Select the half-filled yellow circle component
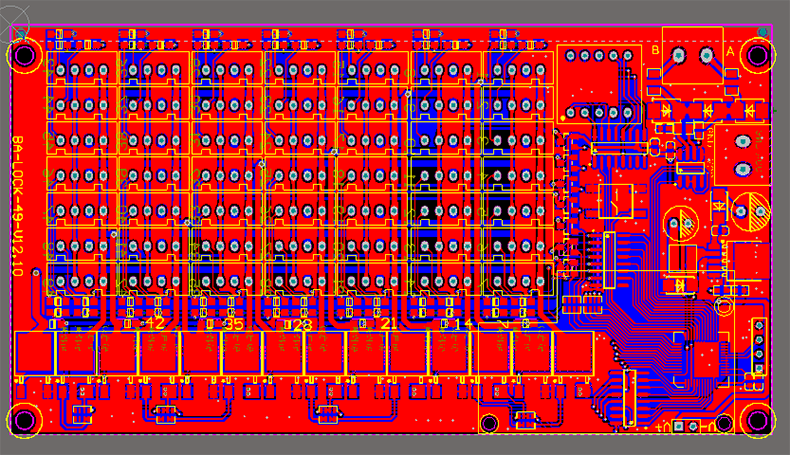Viewport: 790px width, 455px height. coord(749,209)
